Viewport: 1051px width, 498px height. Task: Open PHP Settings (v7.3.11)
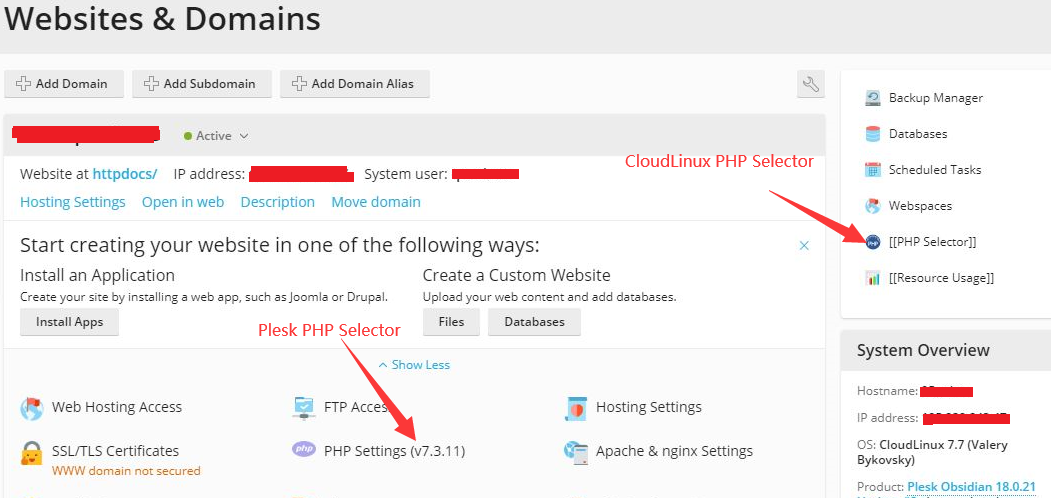pos(394,451)
